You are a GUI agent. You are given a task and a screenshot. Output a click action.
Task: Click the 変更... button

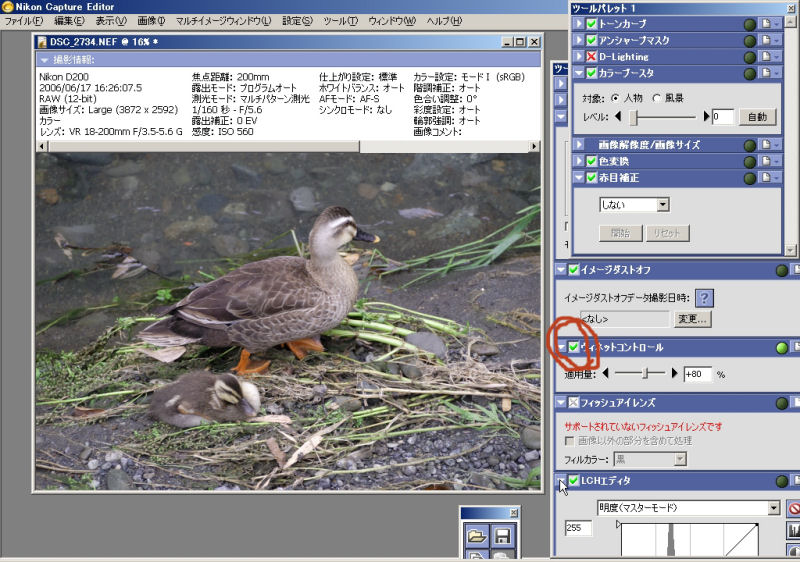click(x=691, y=319)
